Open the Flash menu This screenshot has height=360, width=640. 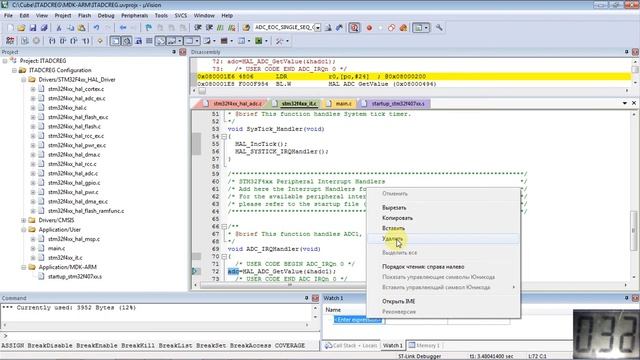(84, 16)
